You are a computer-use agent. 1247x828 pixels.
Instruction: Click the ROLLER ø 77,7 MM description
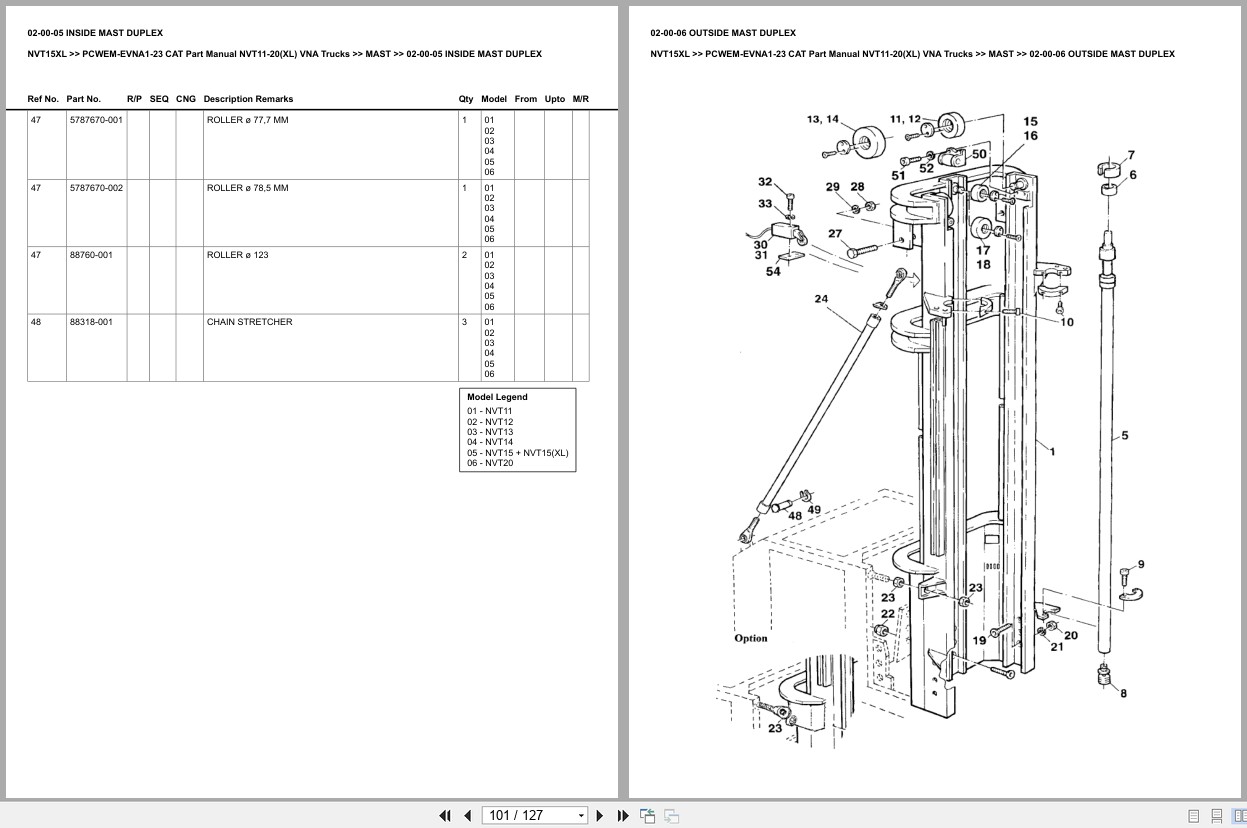(x=247, y=120)
